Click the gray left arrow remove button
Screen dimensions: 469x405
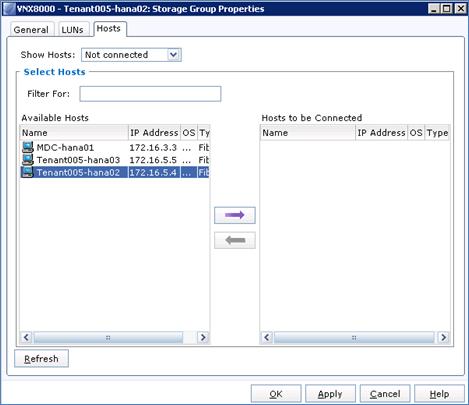pos(235,240)
